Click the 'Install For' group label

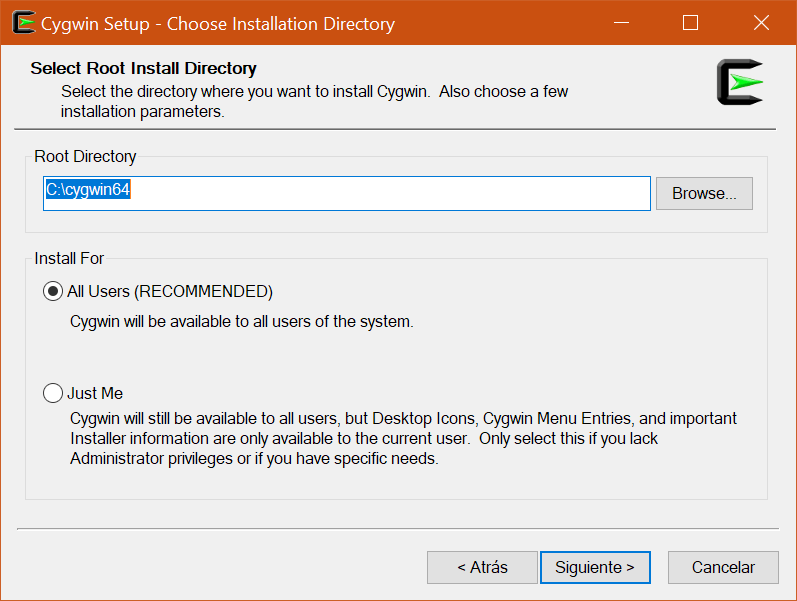pos(69,258)
